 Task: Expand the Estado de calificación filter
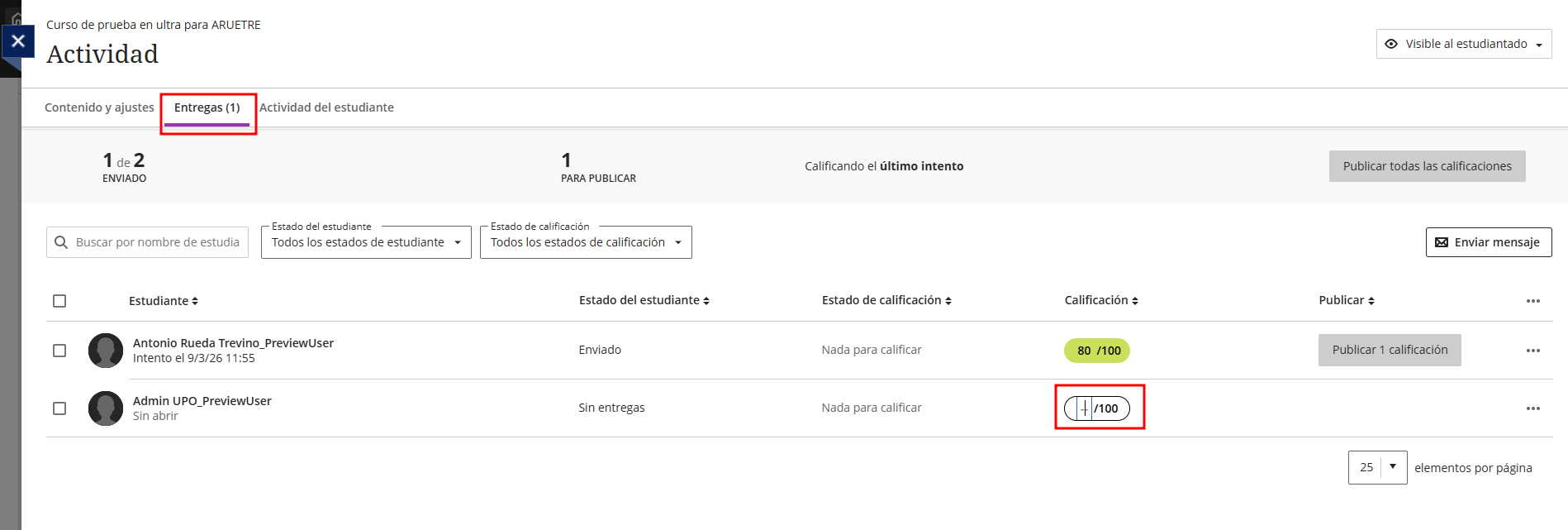pyautogui.click(x=586, y=242)
